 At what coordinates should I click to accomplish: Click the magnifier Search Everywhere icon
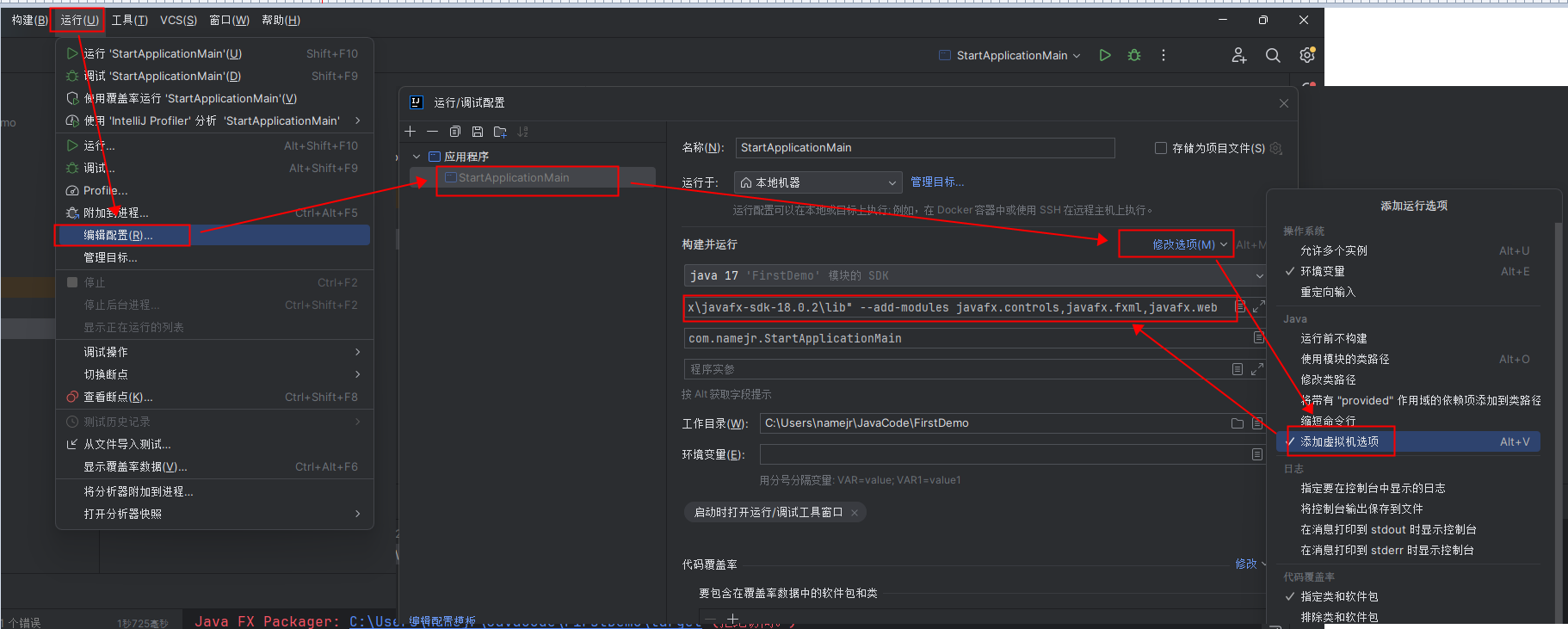click(x=1273, y=55)
